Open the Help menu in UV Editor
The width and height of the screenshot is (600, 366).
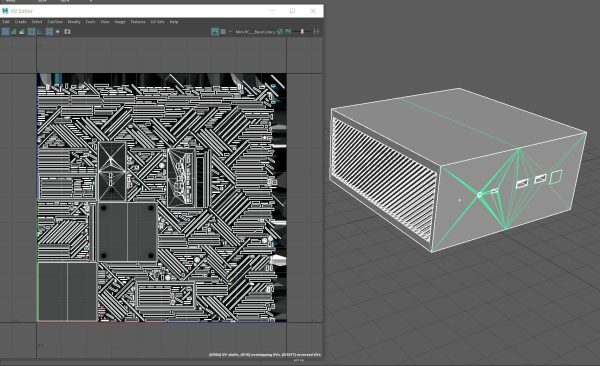(x=174, y=22)
